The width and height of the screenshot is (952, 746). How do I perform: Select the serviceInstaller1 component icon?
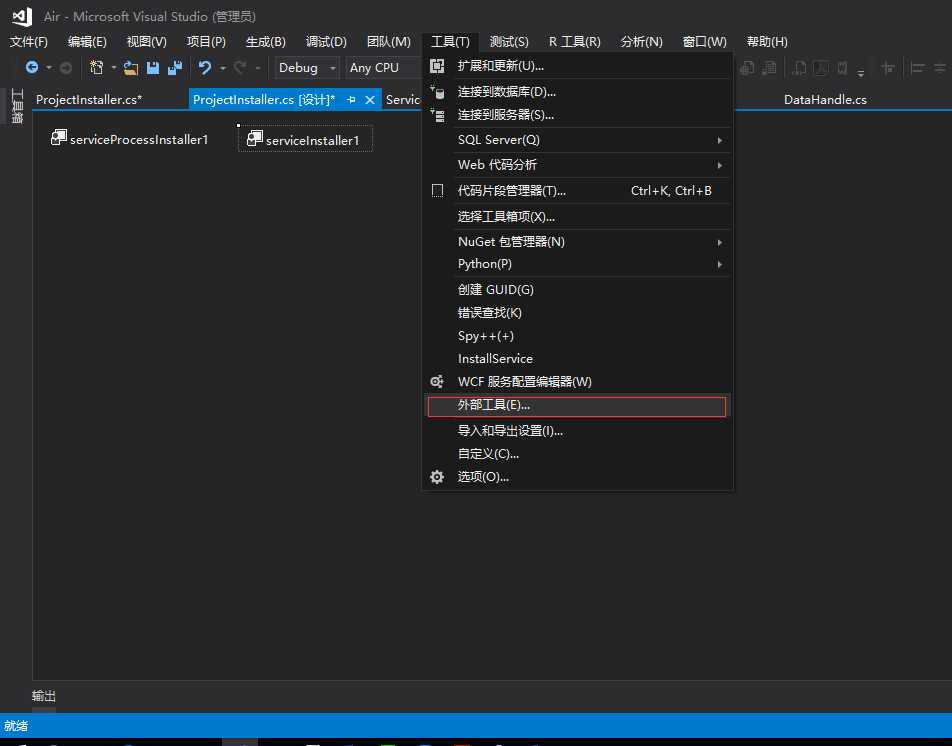[255, 138]
